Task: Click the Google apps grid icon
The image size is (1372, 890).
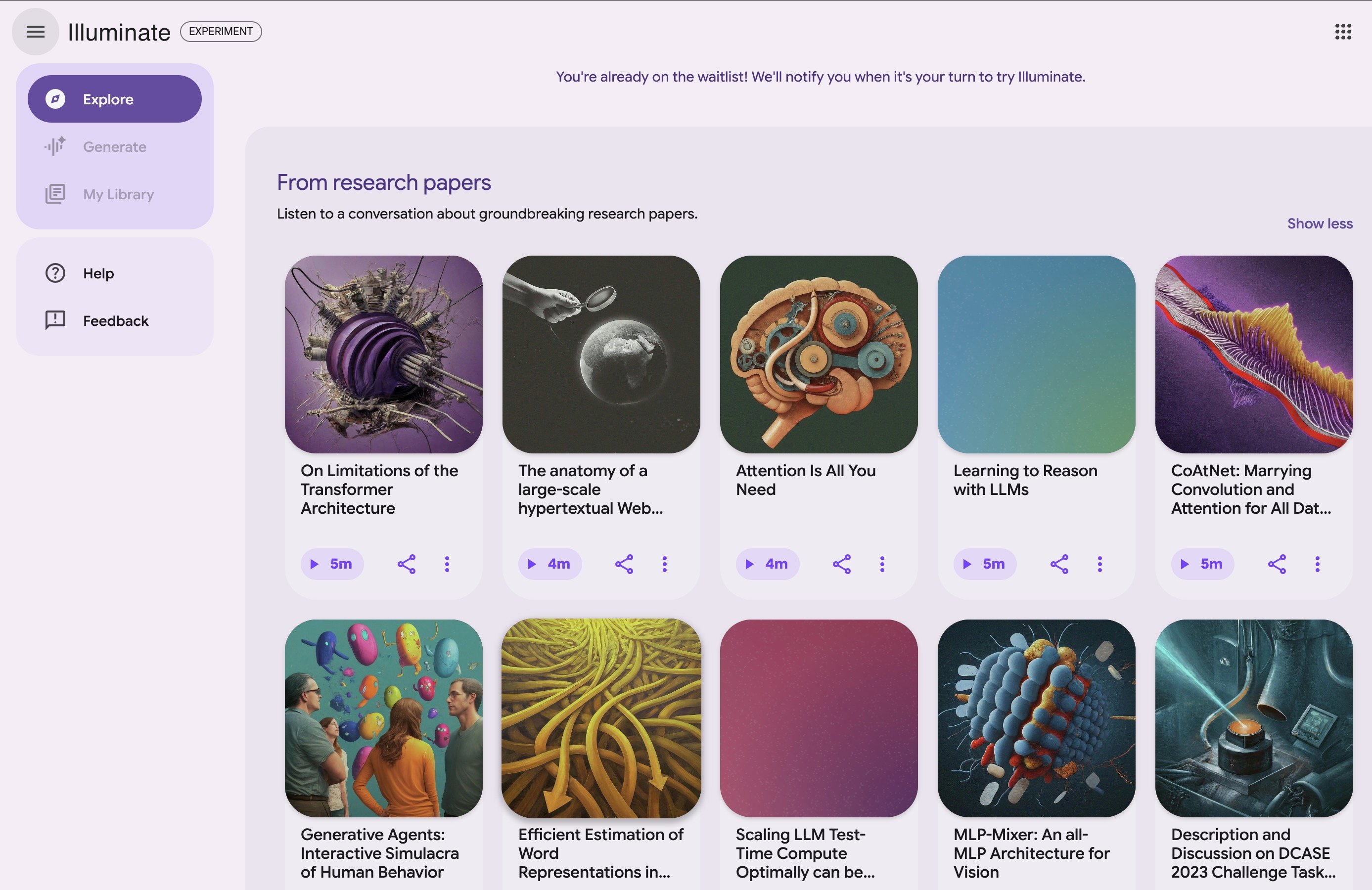Action: pyautogui.click(x=1343, y=32)
